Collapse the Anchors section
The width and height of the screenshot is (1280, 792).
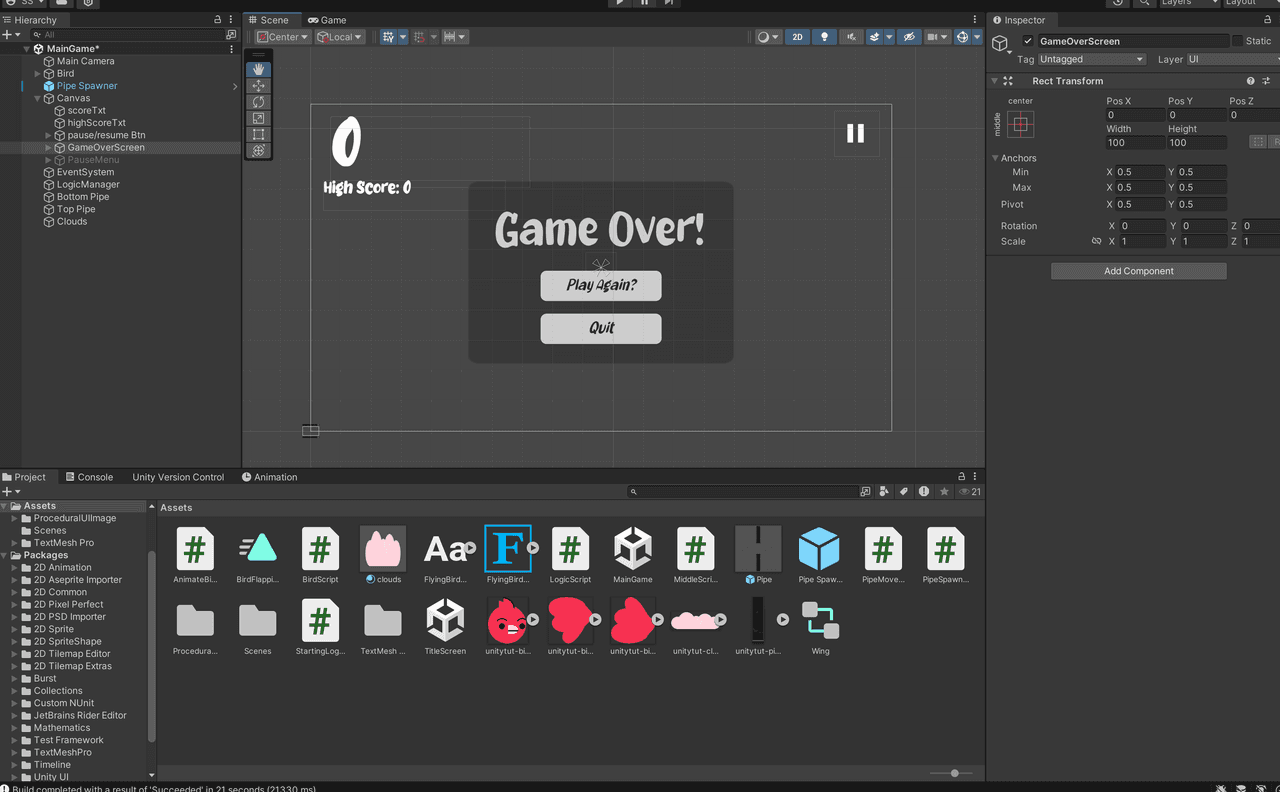(x=995, y=158)
